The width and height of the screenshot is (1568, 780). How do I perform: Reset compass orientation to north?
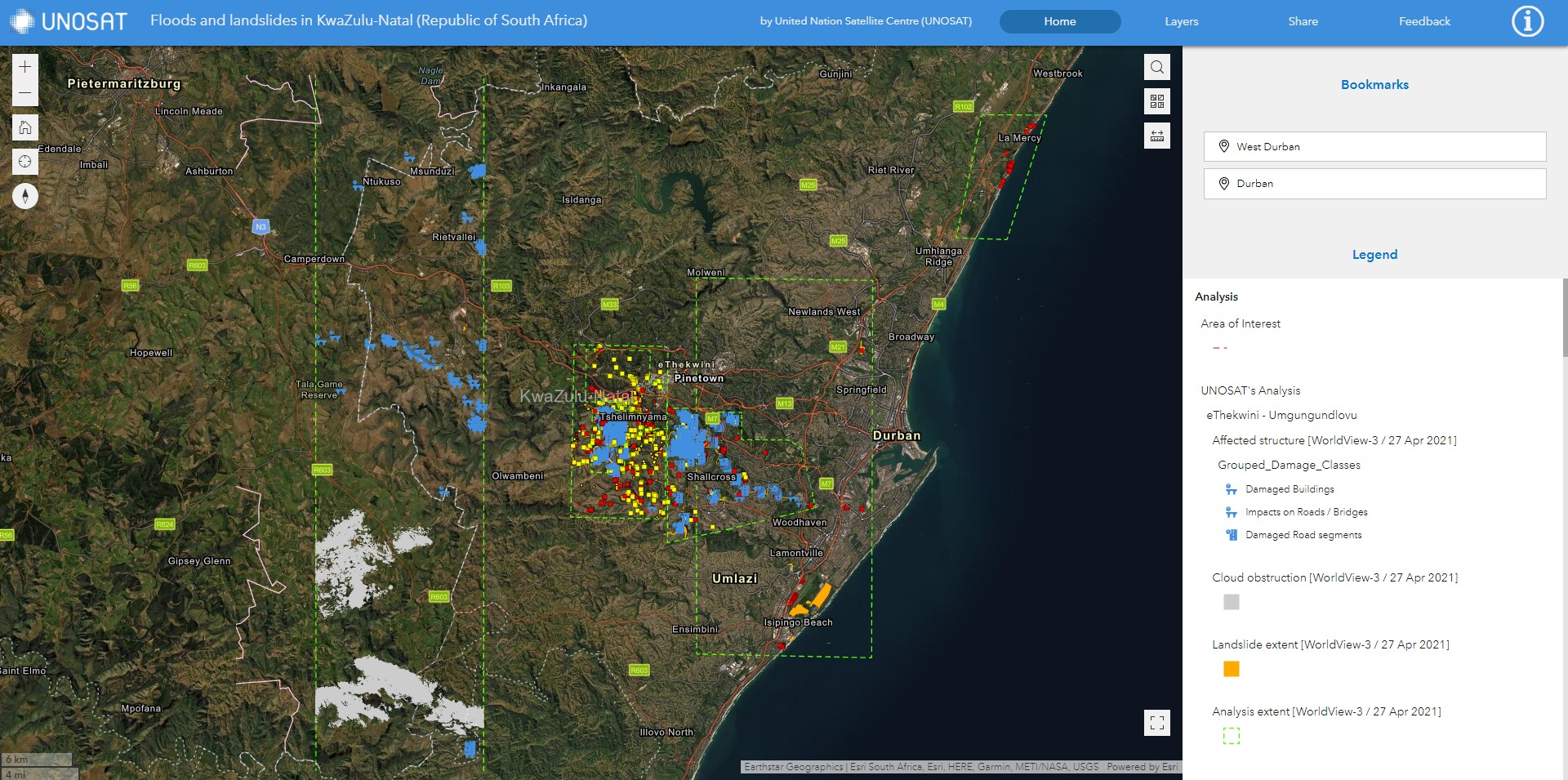point(25,196)
